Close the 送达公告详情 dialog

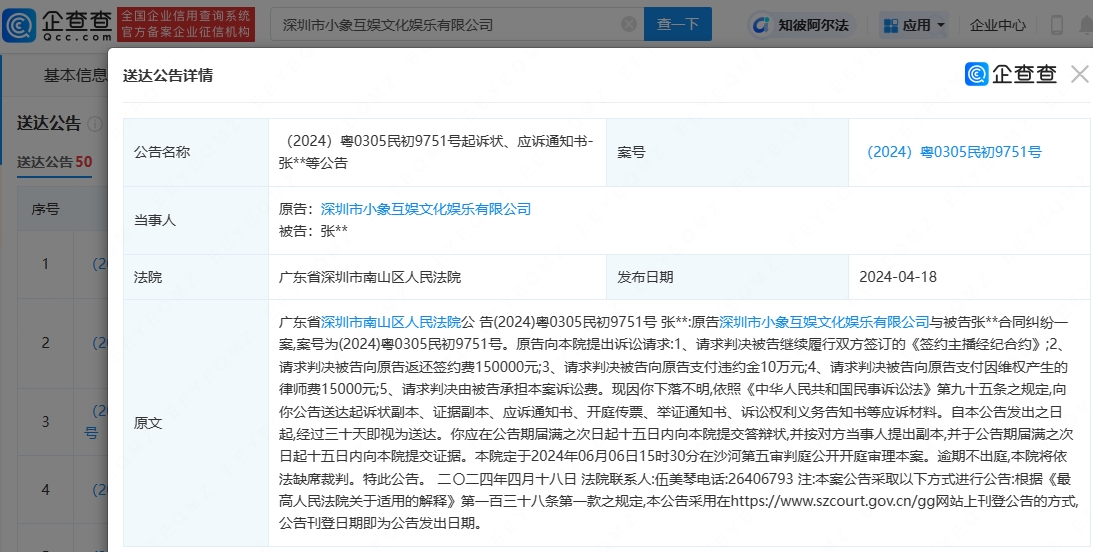[x=1080, y=74]
